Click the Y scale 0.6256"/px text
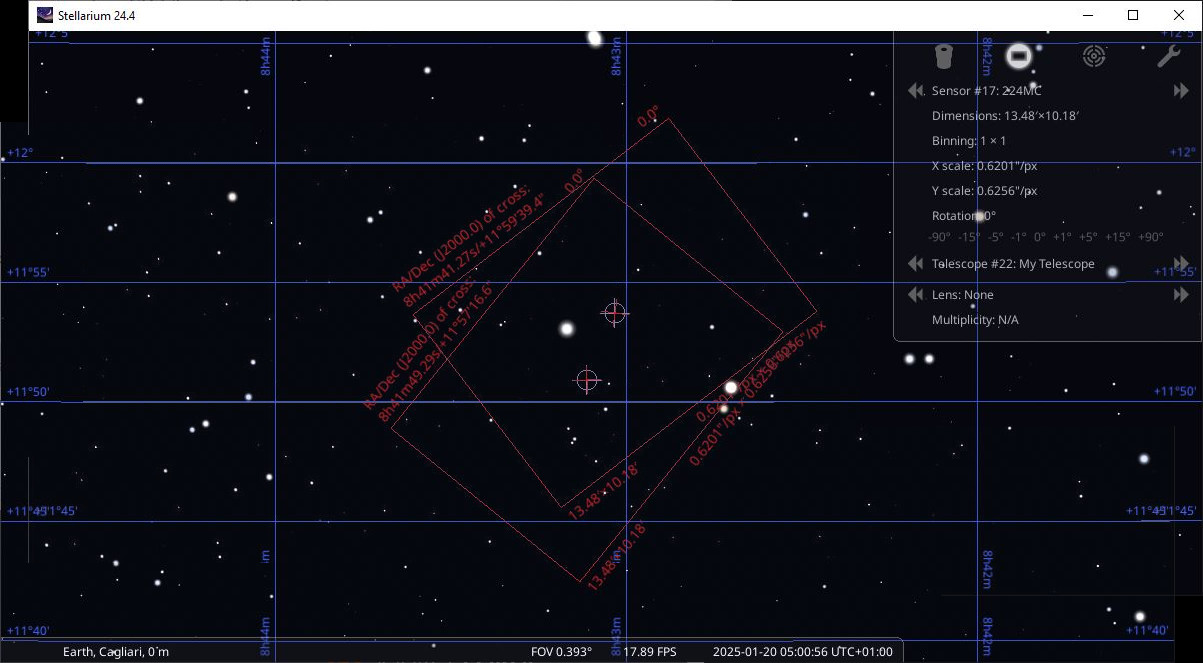 [x=984, y=191]
